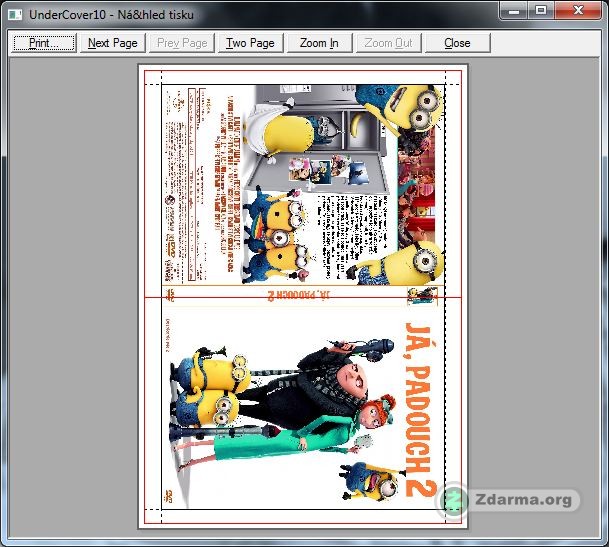This screenshot has width=609, height=547.
Task: Switch to Two Page view
Action: (251, 43)
